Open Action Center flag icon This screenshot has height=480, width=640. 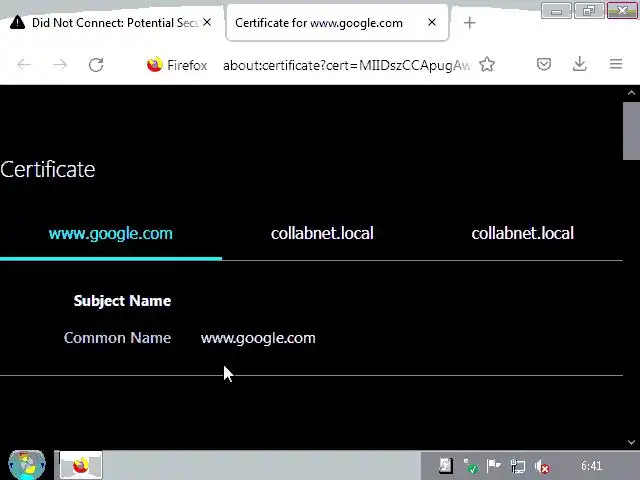point(494,466)
